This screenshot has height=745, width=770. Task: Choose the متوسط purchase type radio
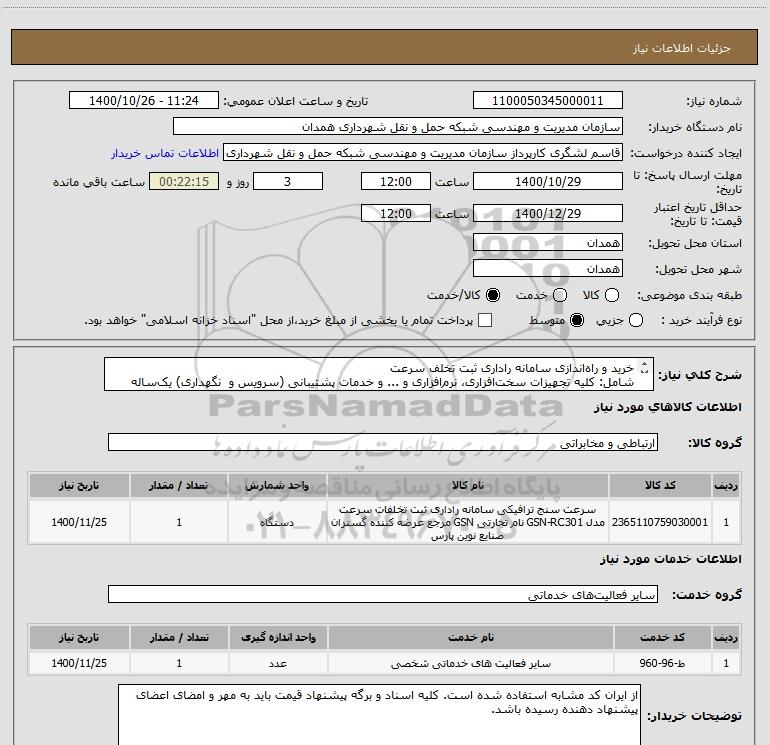577,320
